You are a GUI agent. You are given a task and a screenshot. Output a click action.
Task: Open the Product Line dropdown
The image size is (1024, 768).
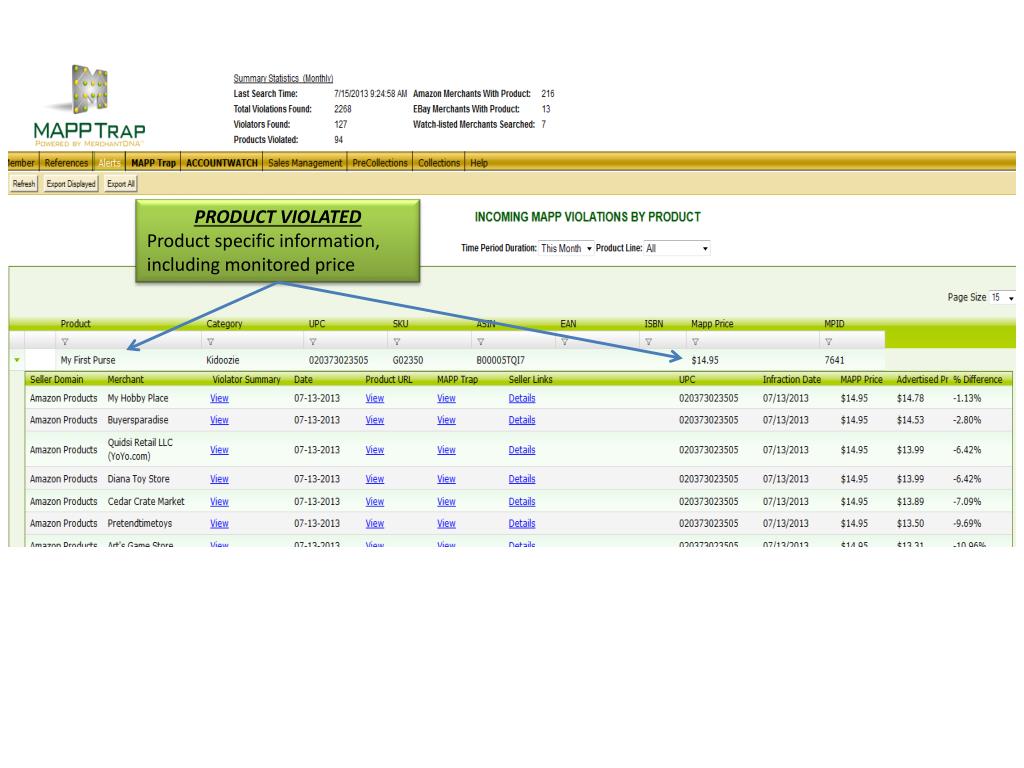click(677, 248)
